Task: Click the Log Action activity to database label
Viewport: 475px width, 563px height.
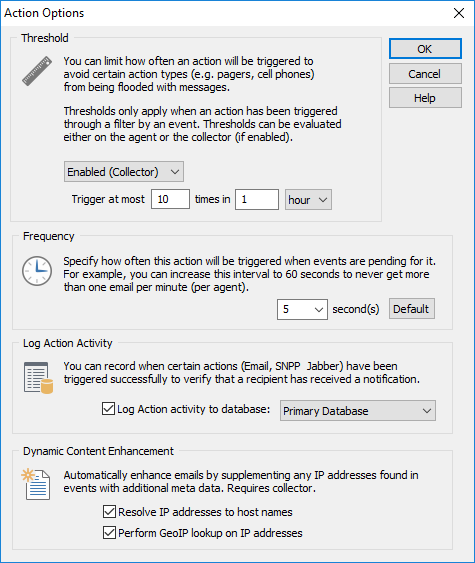Action: point(194,409)
